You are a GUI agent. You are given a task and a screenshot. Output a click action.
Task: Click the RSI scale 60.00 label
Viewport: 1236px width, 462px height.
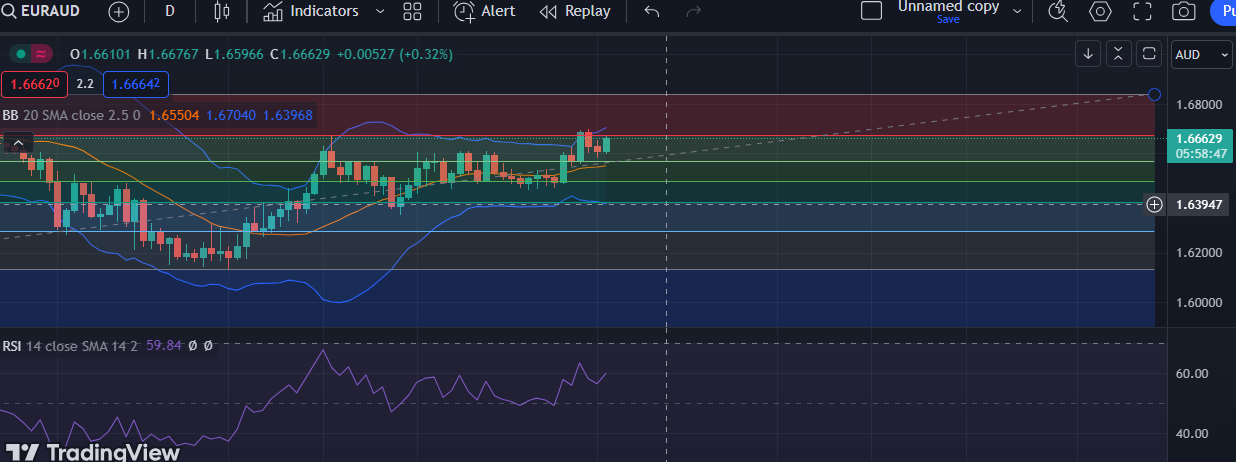[1192, 373]
